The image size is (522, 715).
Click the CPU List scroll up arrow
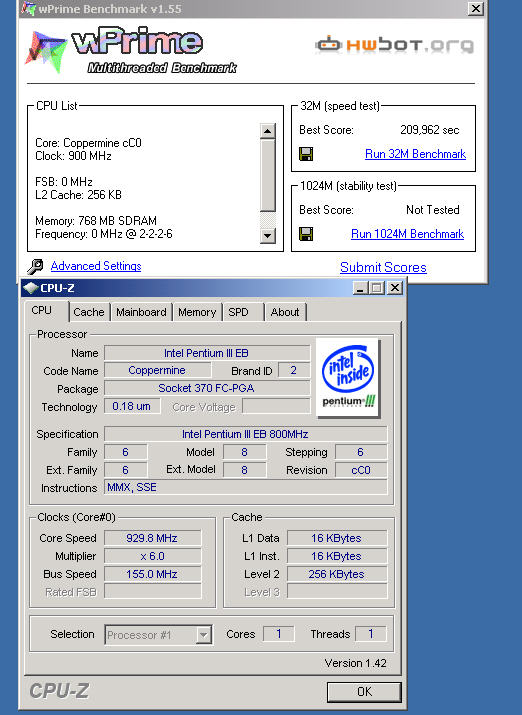pyautogui.click(x=268, y=131)
